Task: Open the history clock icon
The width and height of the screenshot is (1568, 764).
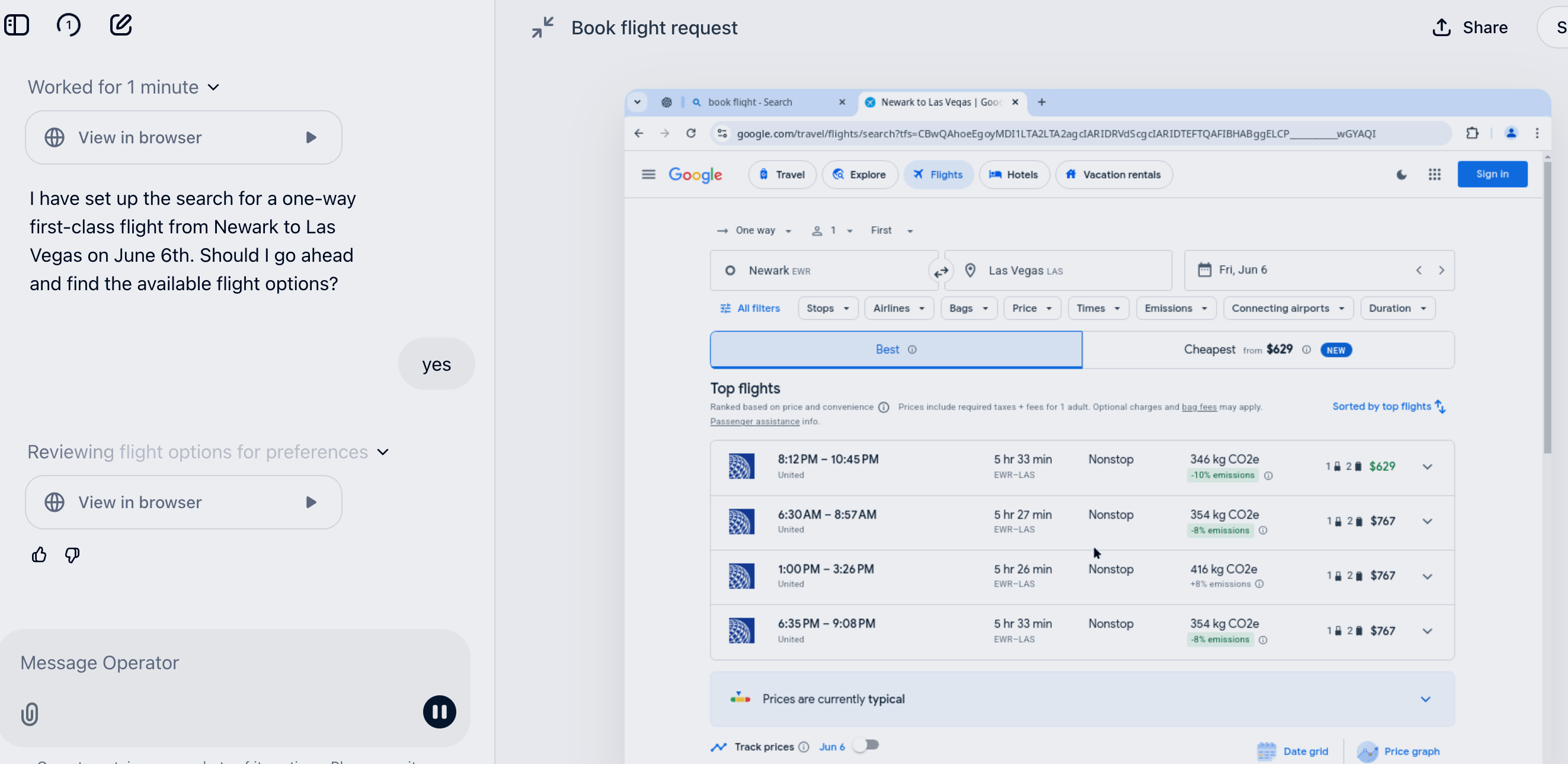Action: (x=68, y=25)
